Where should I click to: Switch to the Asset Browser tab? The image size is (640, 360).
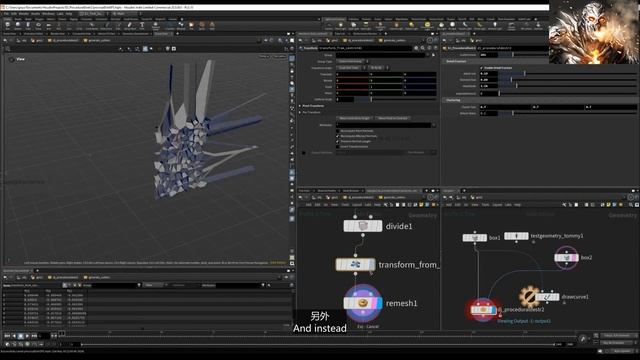coord(351,191)
